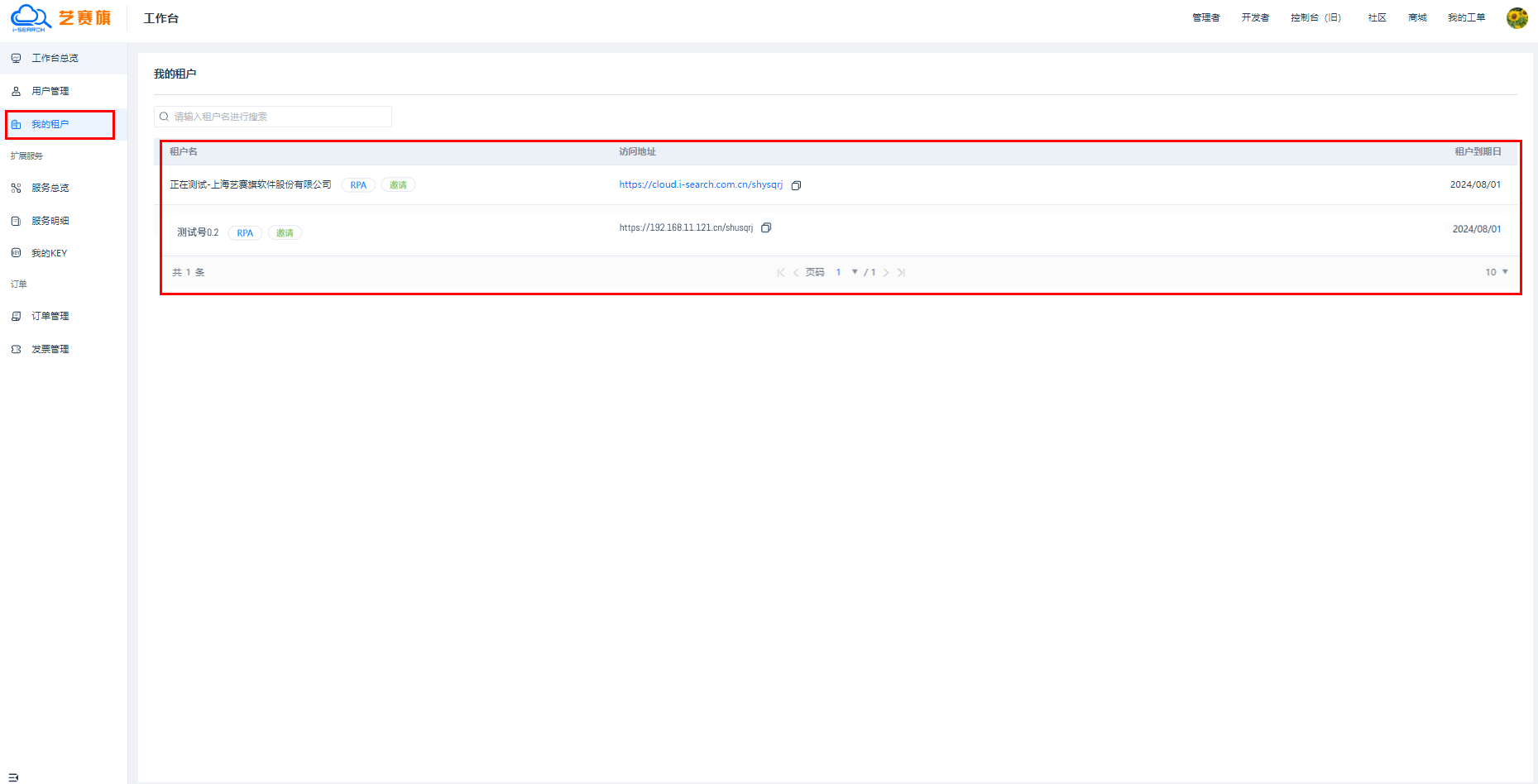The height and width of the screenshot is (784, 1538).
Task: Open 订单管理 in the sidebar
Action: (50, 316)
